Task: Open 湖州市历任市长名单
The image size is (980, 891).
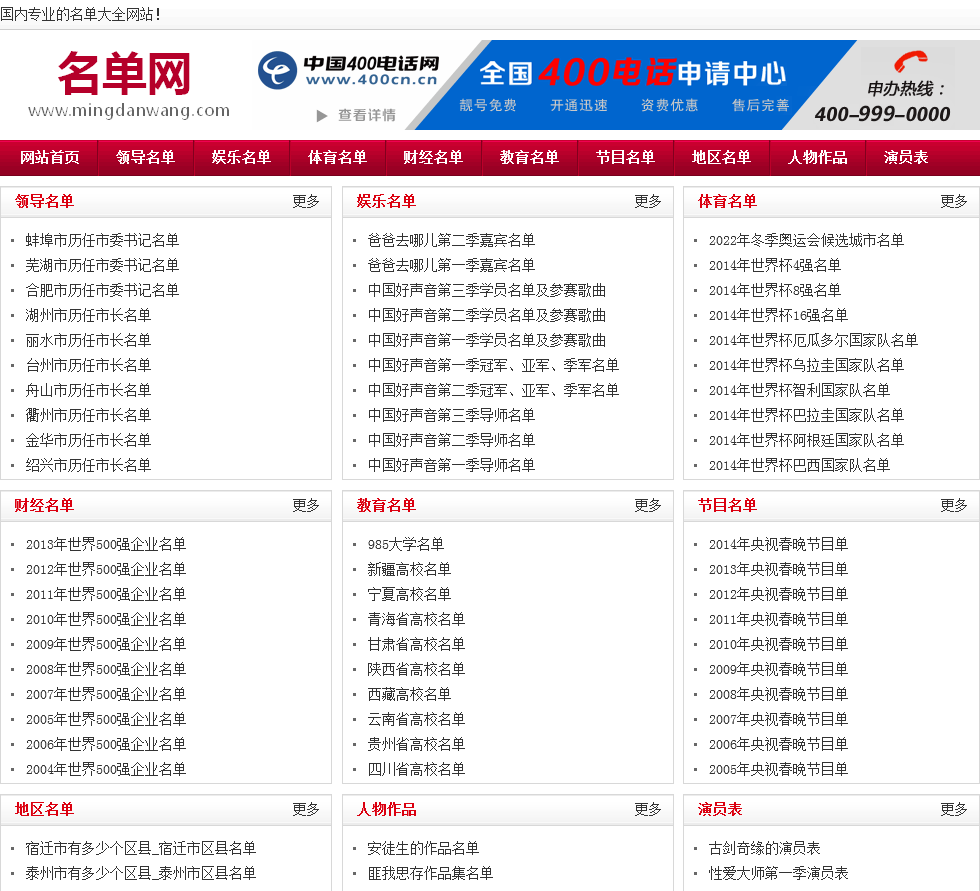Action: [88, 316]
